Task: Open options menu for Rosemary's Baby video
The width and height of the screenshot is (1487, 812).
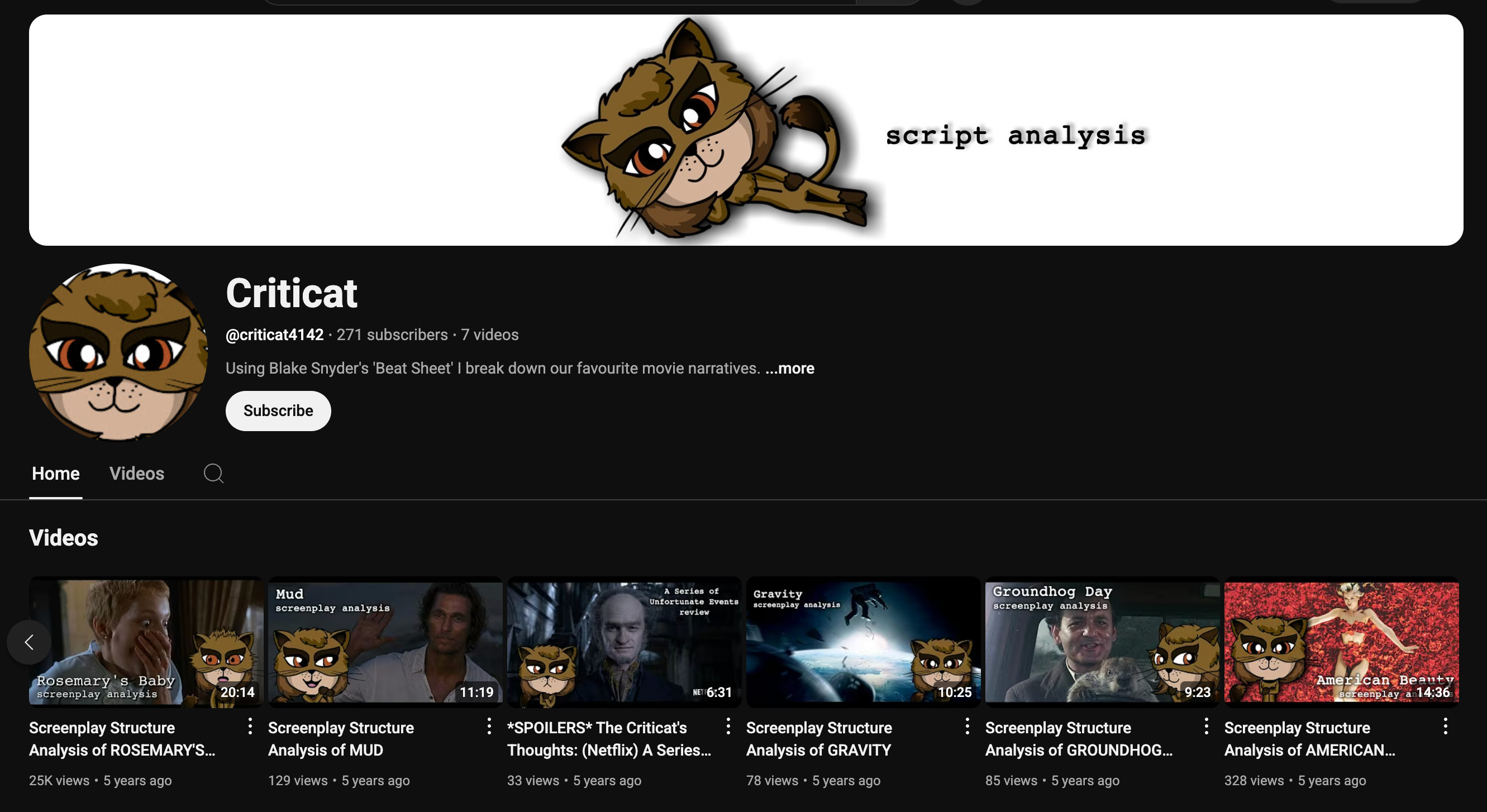Action: [250, 726]
